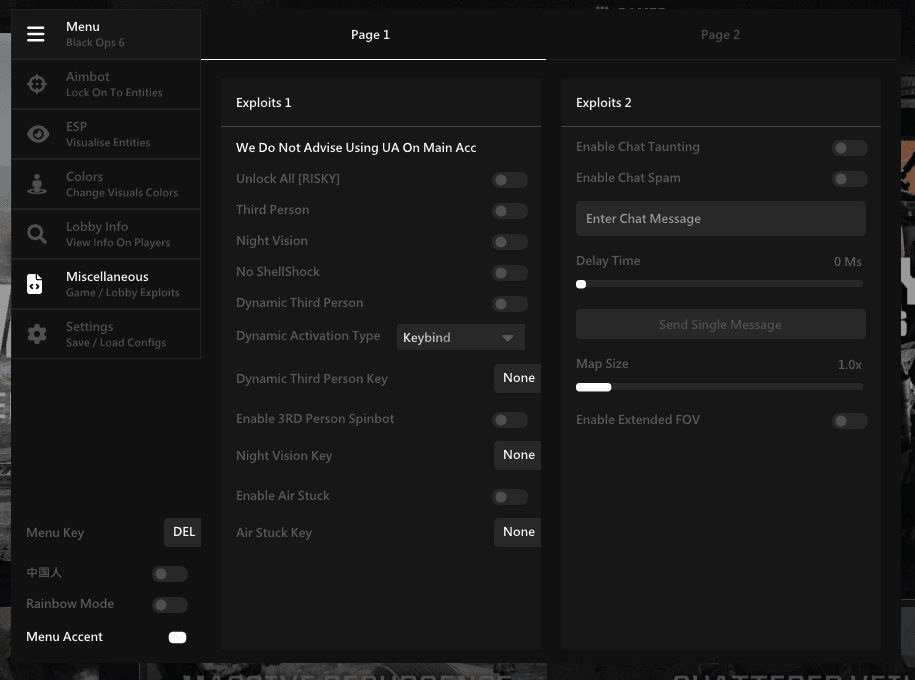Viewport: 915px width, 680px height.
Task: Click the Map Size slider track
Action: coord(720,387)
